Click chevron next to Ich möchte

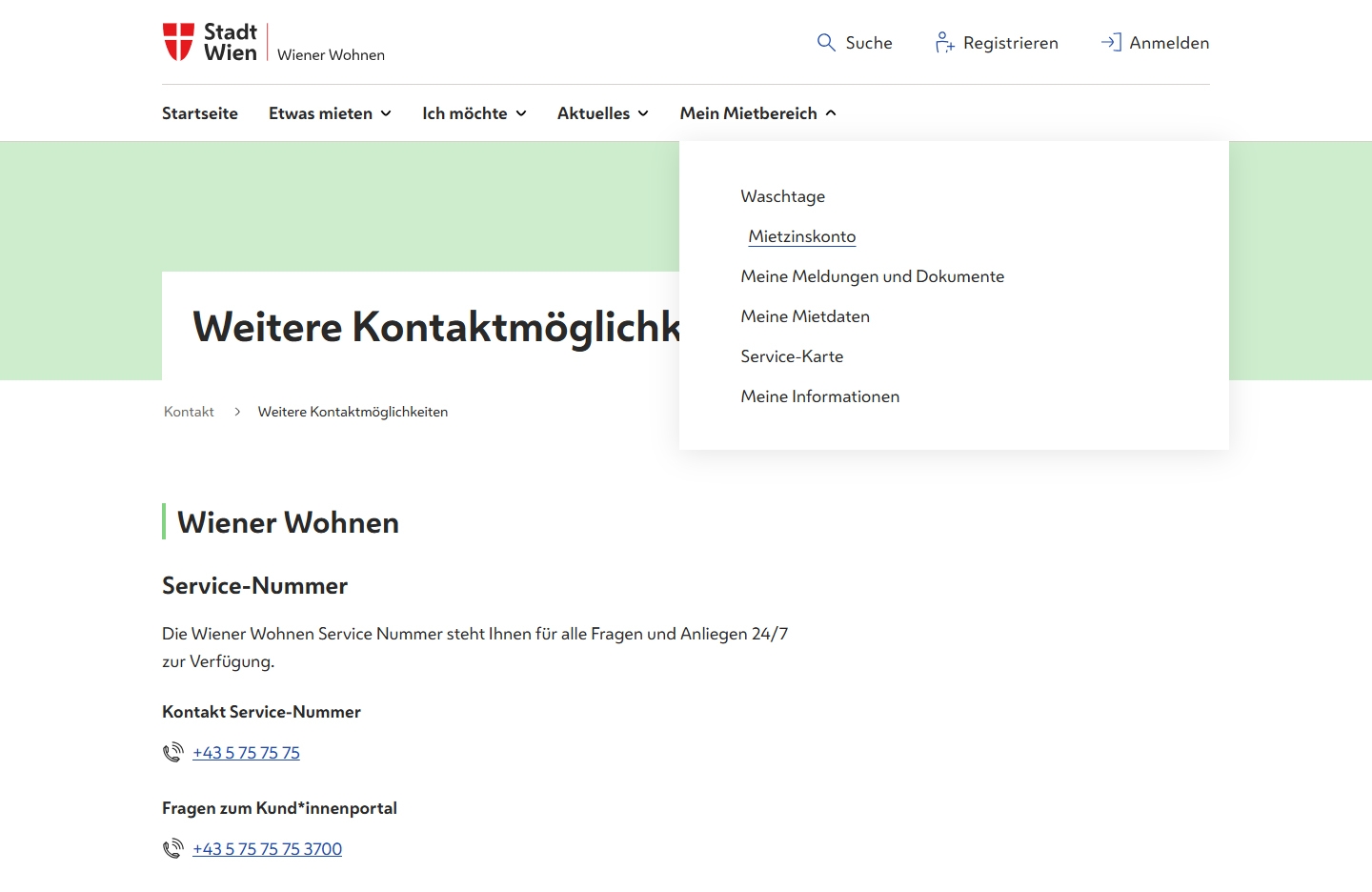coord(521,113)
